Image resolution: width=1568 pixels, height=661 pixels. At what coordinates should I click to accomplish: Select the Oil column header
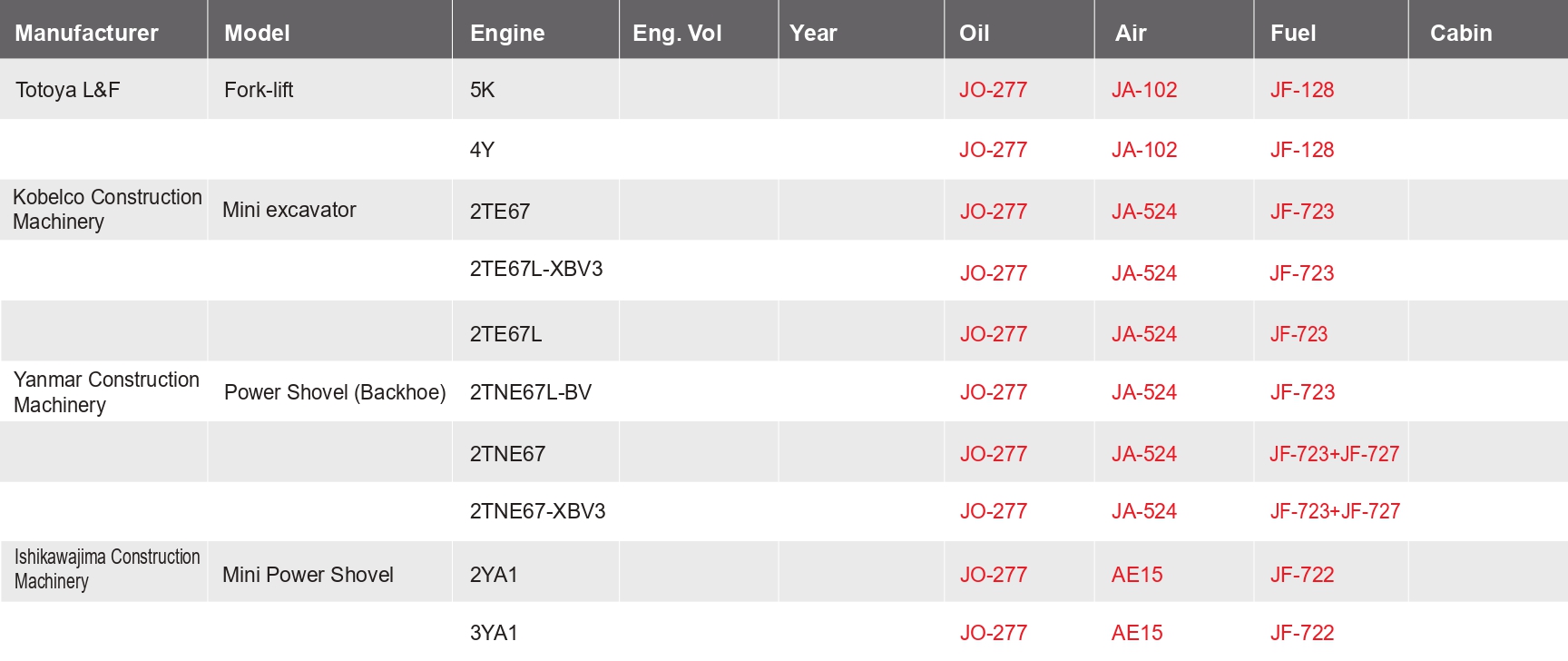pos(974,34)
